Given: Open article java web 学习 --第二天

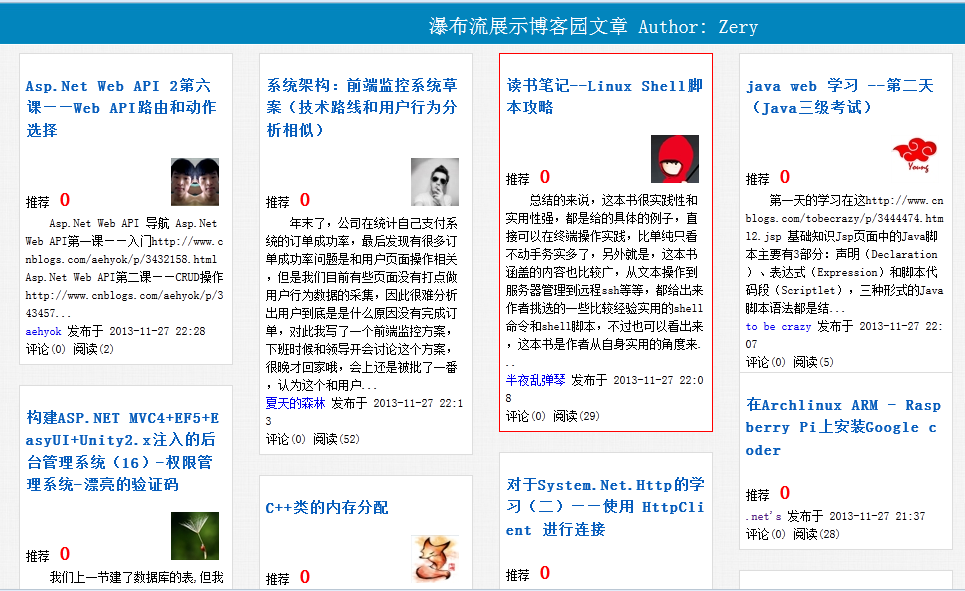Looking at the screenshot, I should pos(840,97).
